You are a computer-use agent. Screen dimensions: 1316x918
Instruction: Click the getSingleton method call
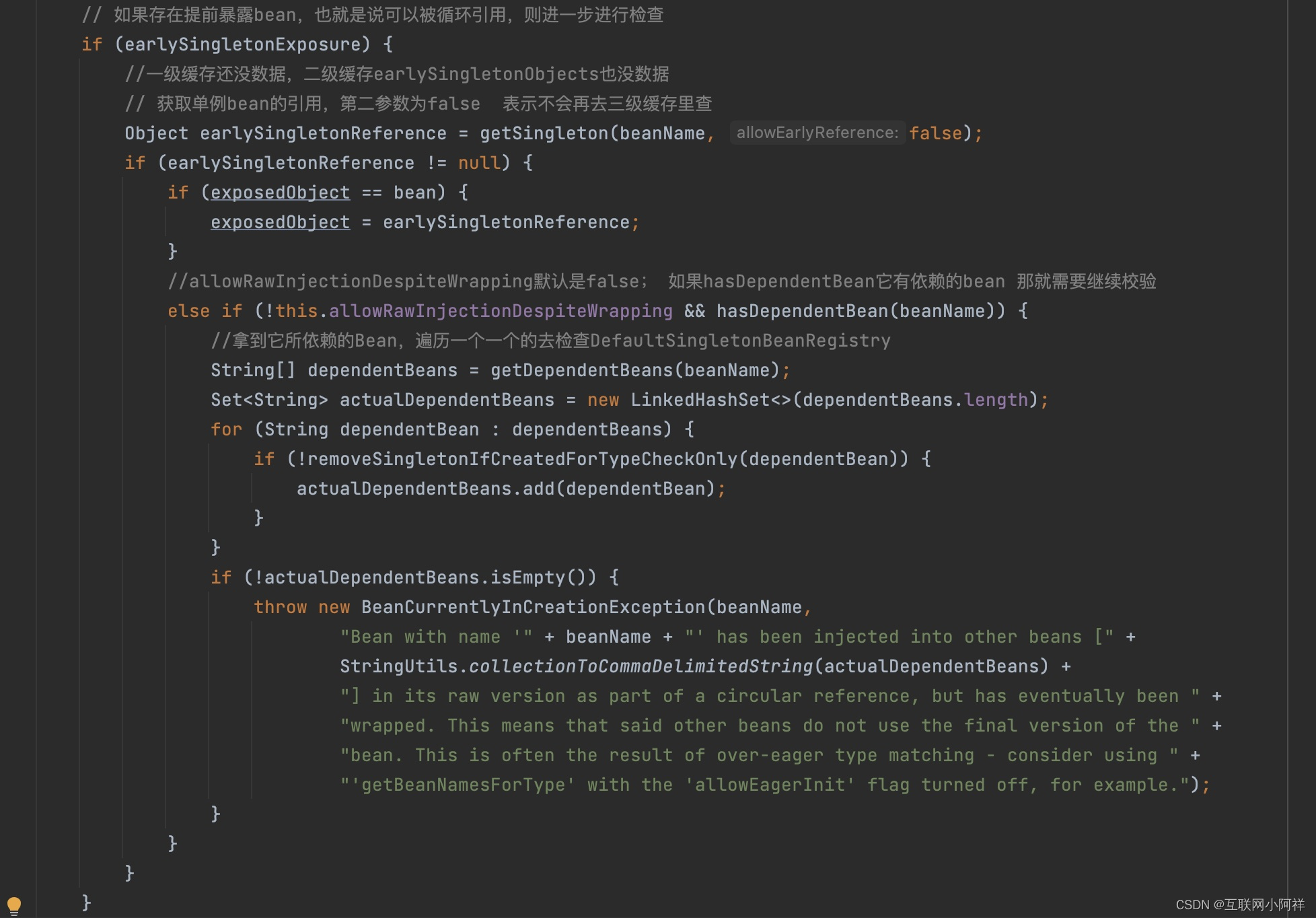tap(544, 133)
